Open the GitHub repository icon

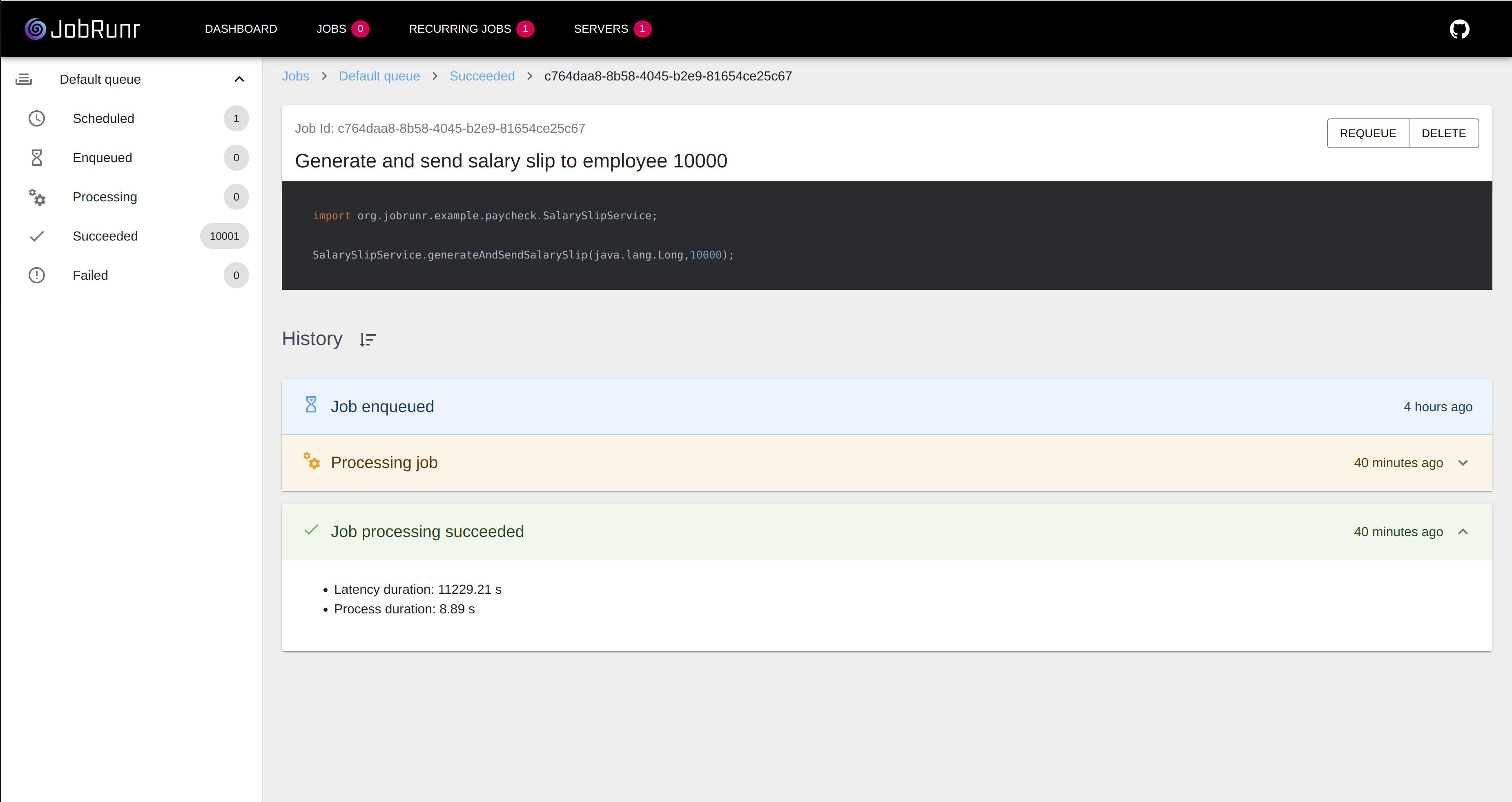(x=1458, y=29)
